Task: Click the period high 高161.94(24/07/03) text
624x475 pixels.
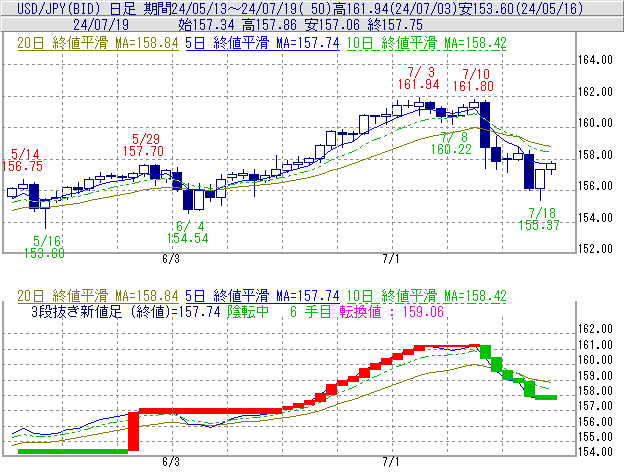Action: click(395, 8)
